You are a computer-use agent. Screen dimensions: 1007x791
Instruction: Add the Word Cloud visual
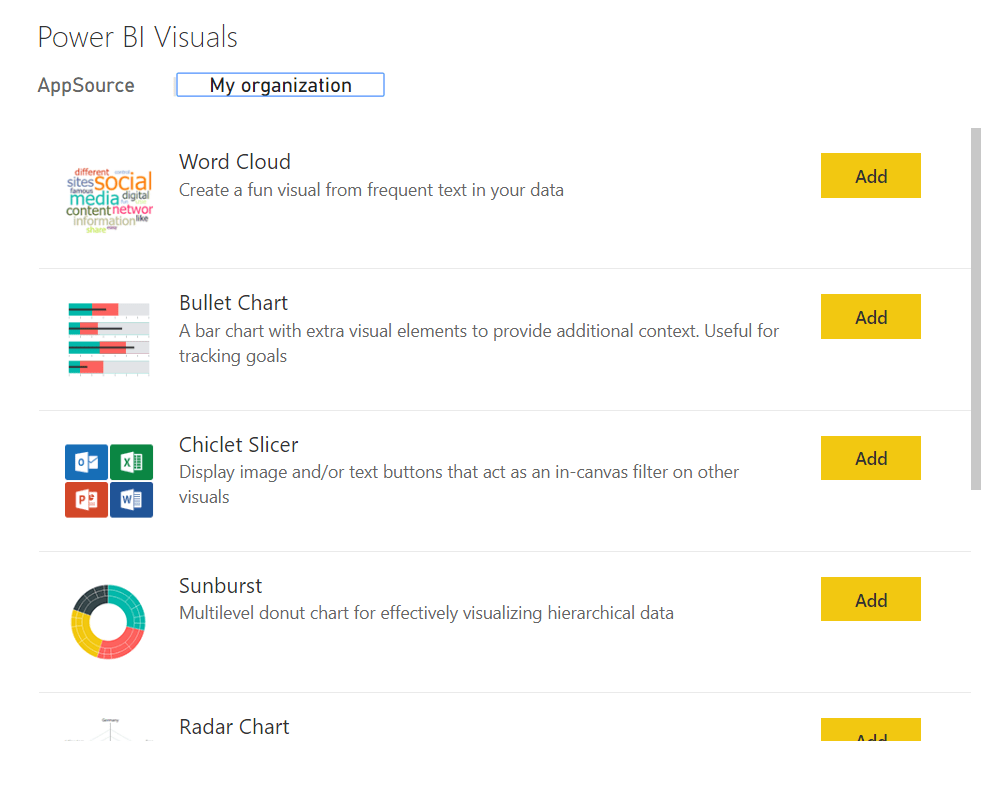[870, 176]
